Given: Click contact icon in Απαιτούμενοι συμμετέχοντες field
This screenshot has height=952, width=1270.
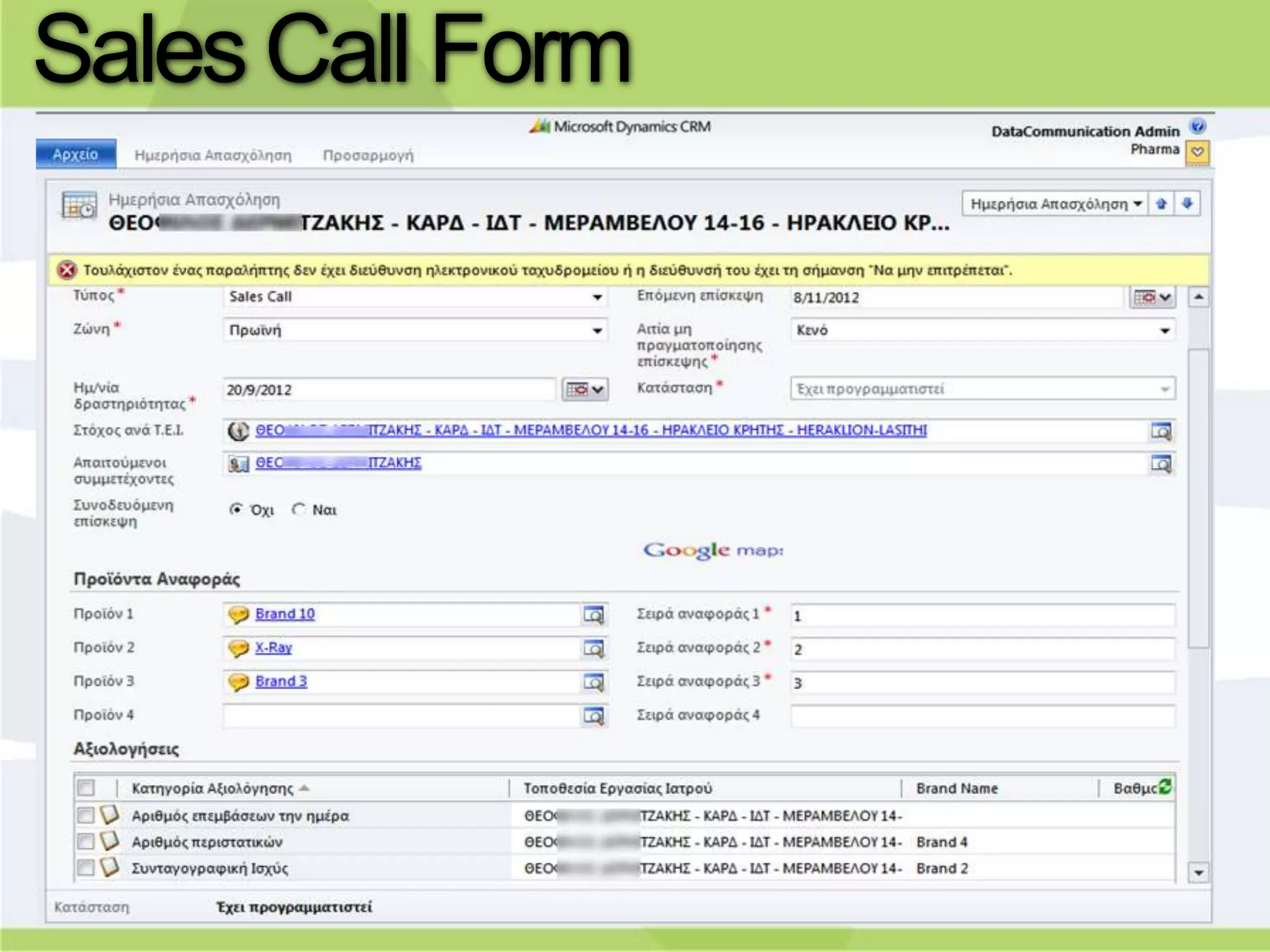Looking at the screenshot, I should click(x=238, y=464).
